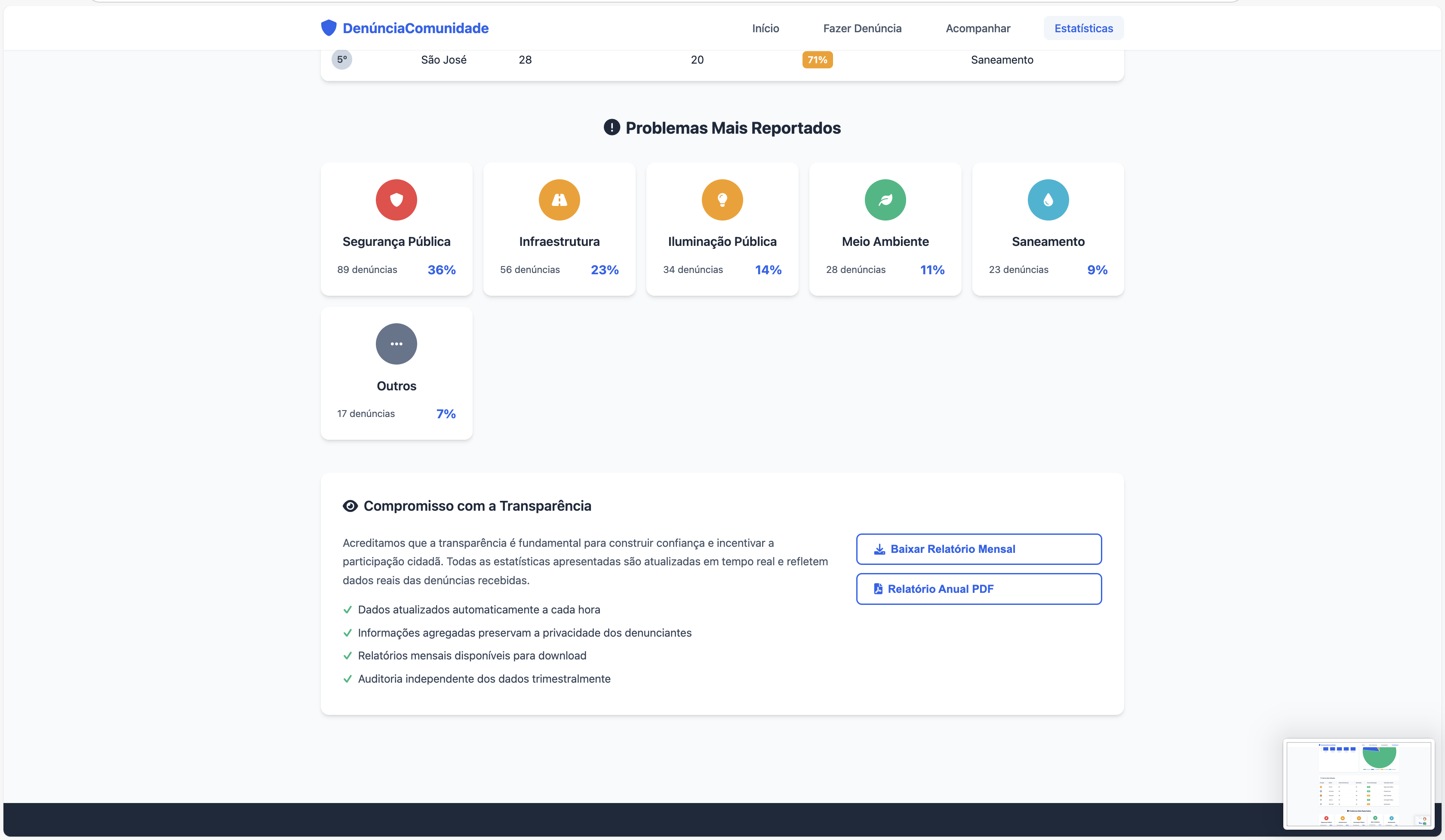
Task: Click the eye icon near Compromisso com a Transparência
Action: [350, 506]
